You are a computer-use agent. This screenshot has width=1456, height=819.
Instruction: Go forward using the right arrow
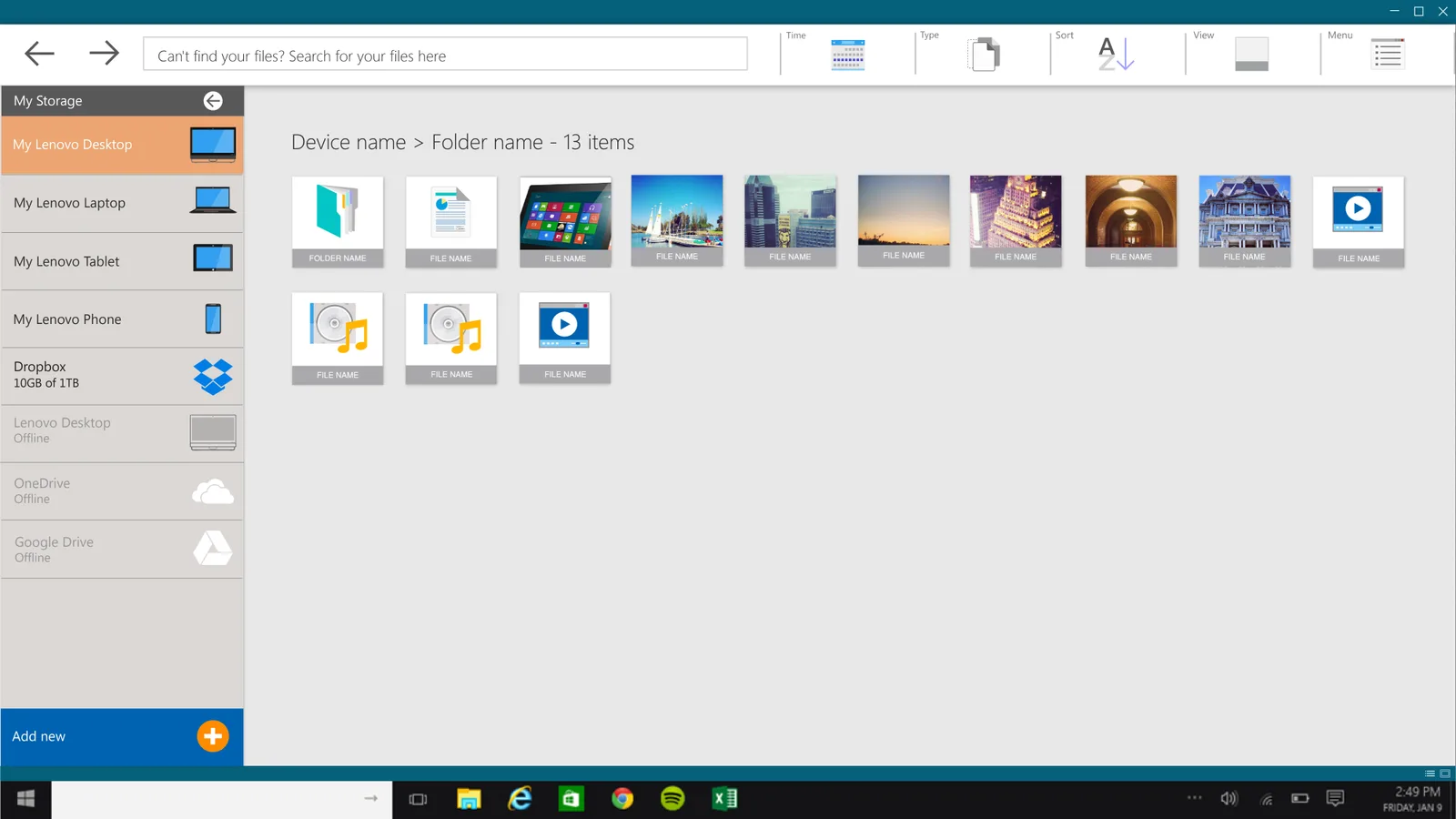click(104, 53)
